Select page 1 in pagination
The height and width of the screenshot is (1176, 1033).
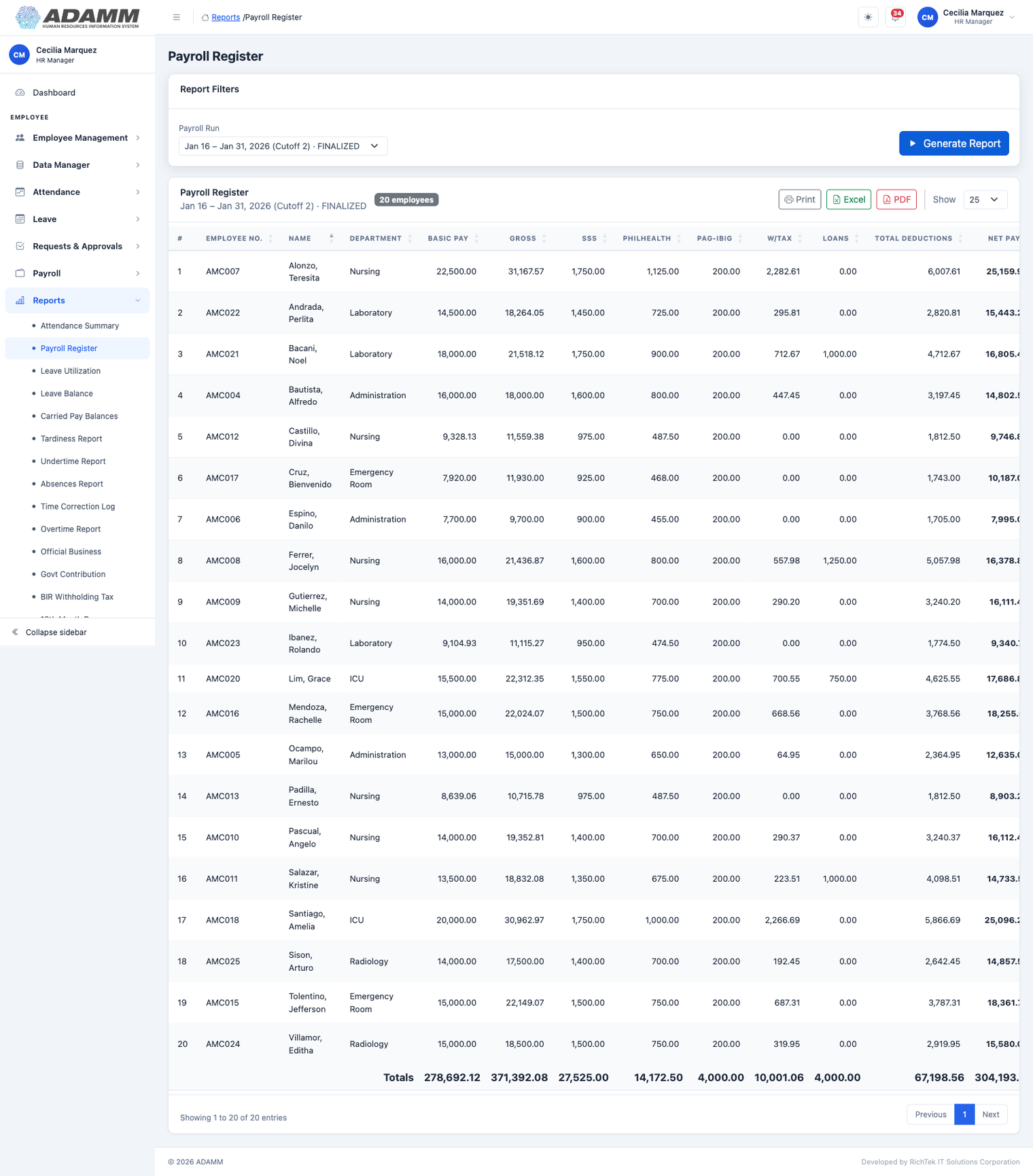pyautogui.click(x=964, y=1114)
